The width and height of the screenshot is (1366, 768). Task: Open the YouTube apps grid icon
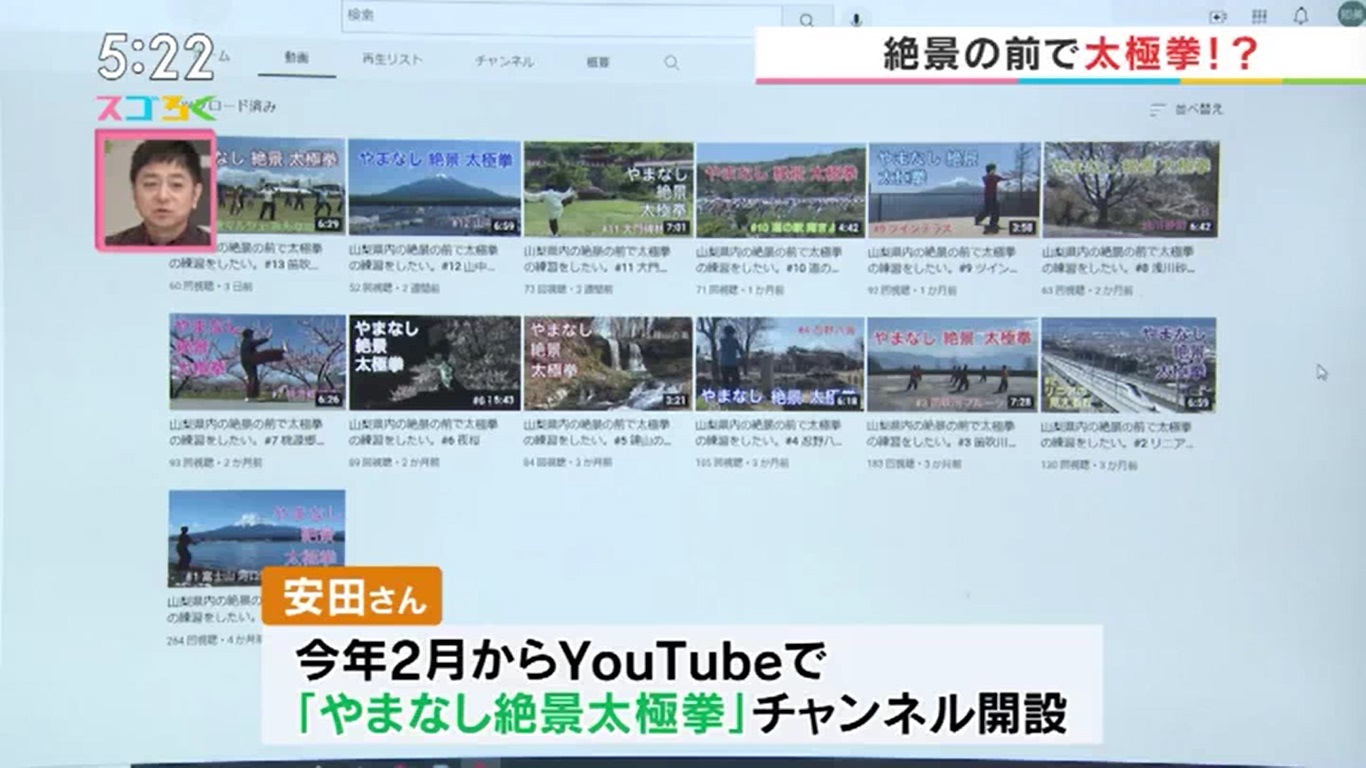click(x=1259, y=16)
